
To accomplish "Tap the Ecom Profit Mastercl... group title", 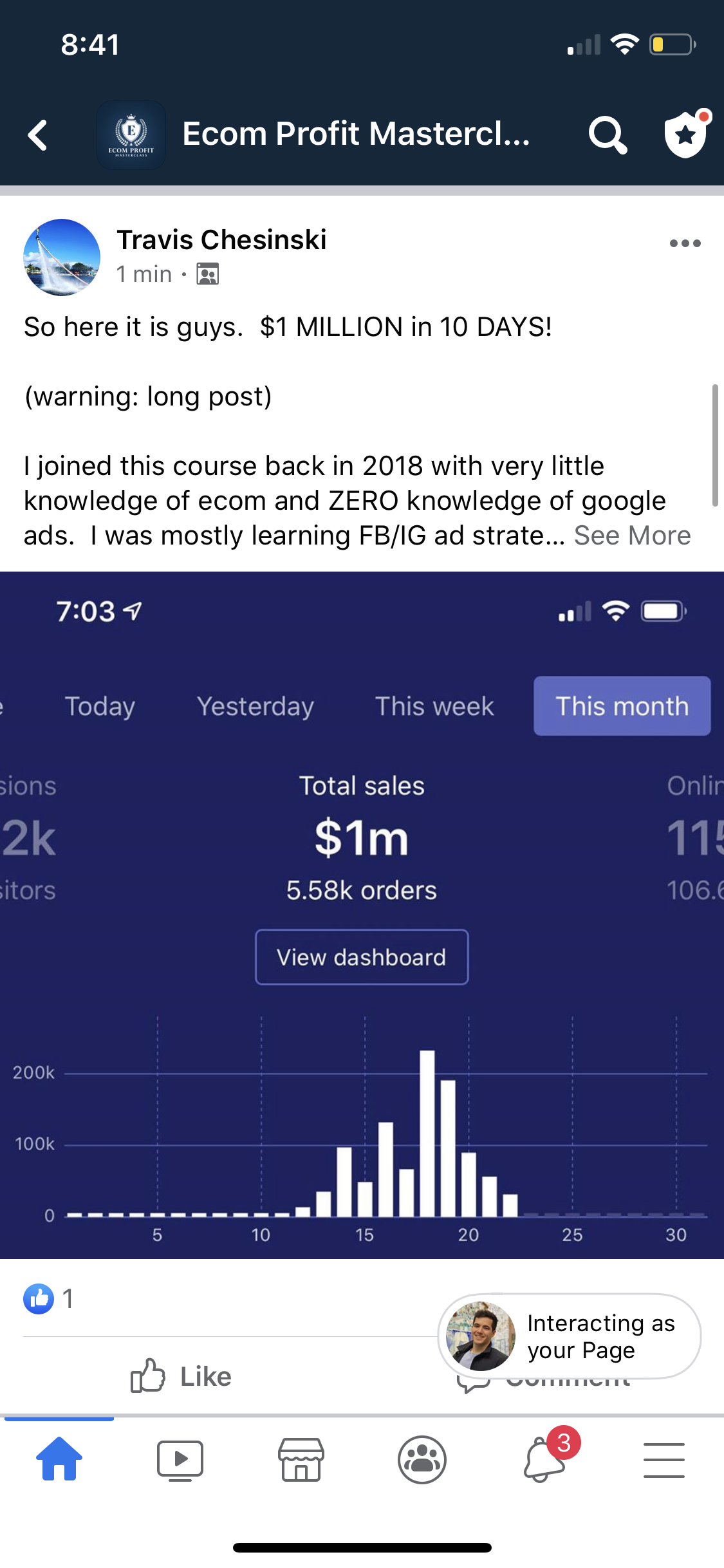I will coord(356,134).
